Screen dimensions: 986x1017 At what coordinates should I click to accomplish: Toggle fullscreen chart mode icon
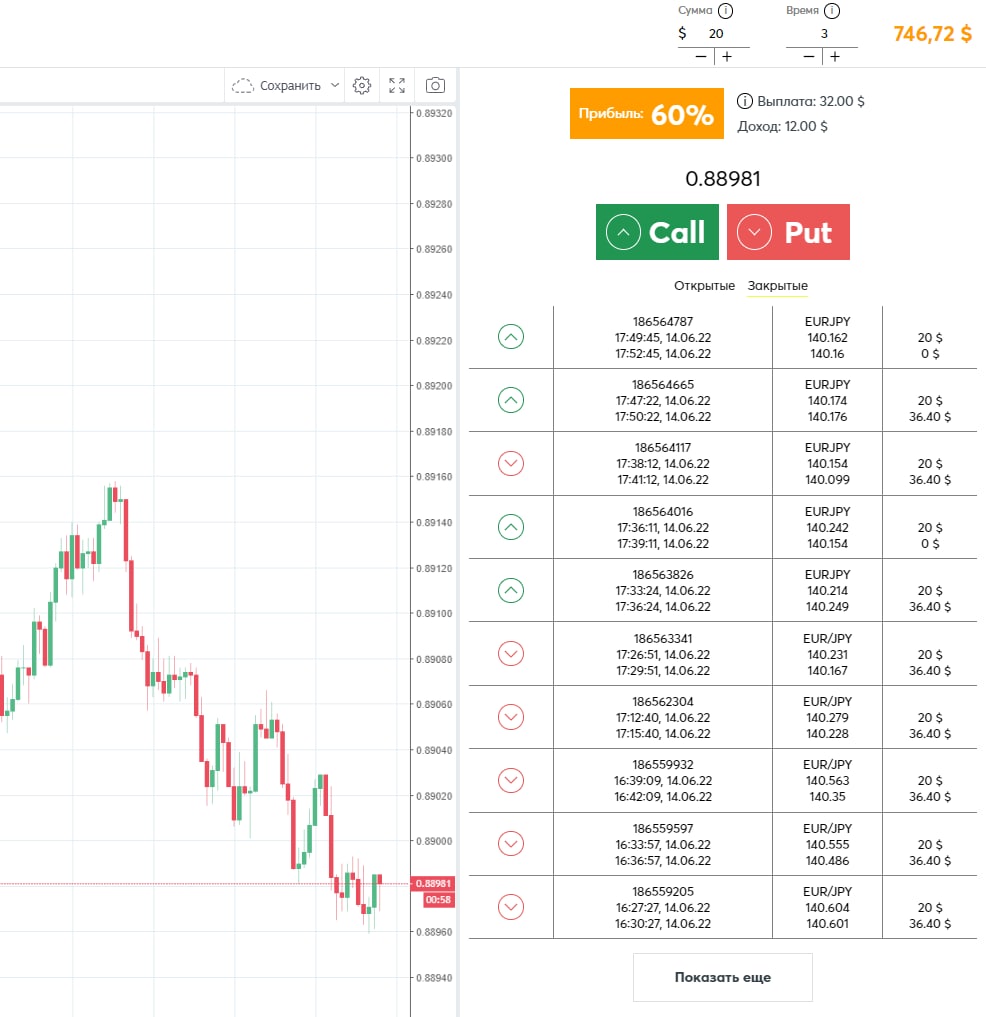397,86
